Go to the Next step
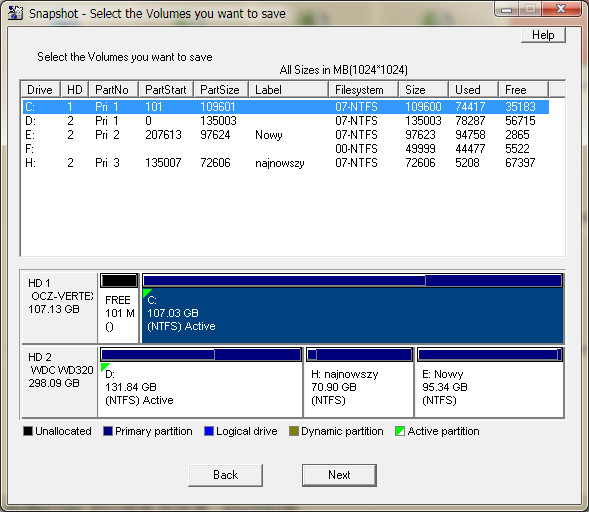 339,475
